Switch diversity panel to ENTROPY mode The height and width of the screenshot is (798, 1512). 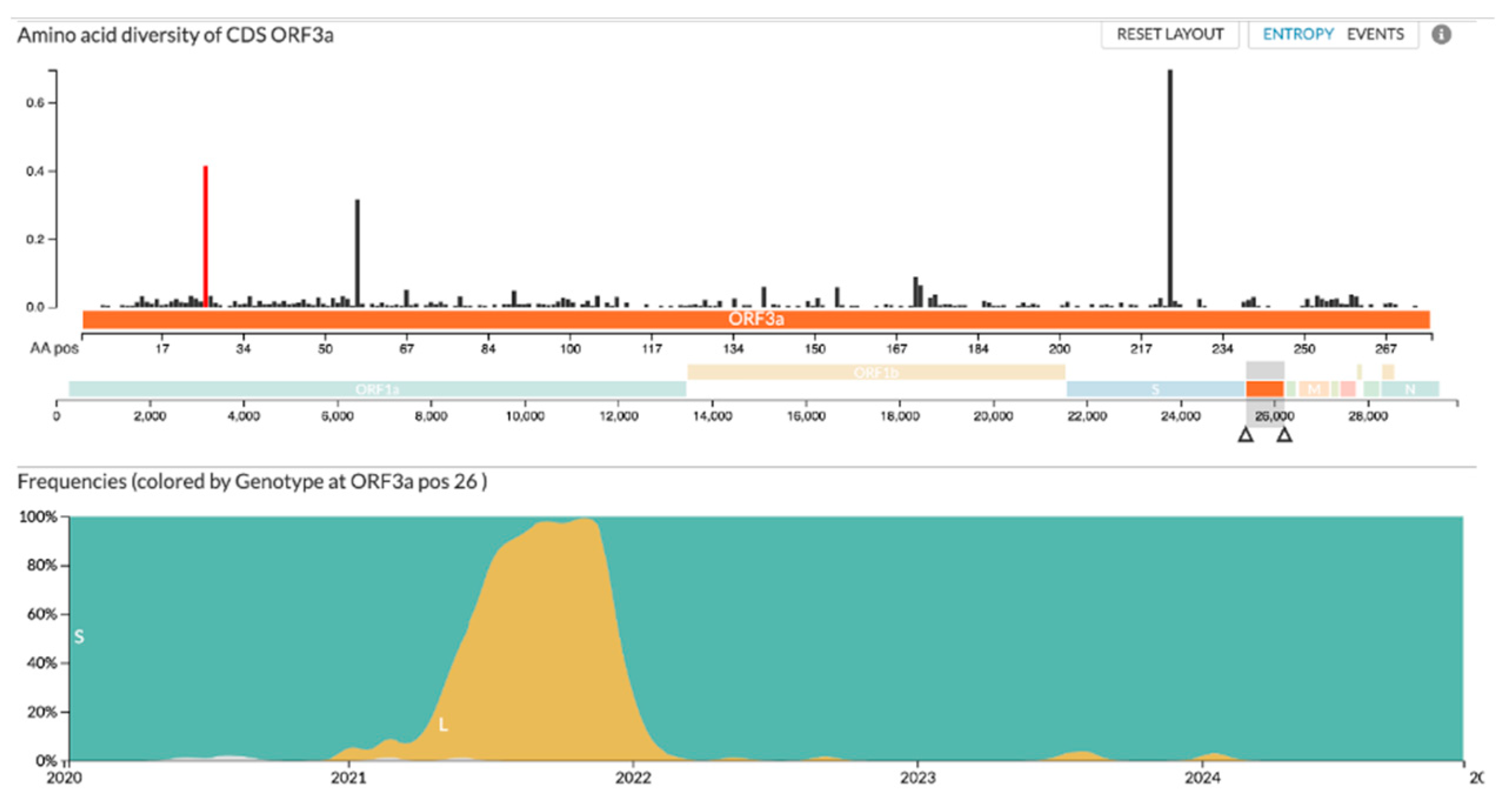[1298, 35]
